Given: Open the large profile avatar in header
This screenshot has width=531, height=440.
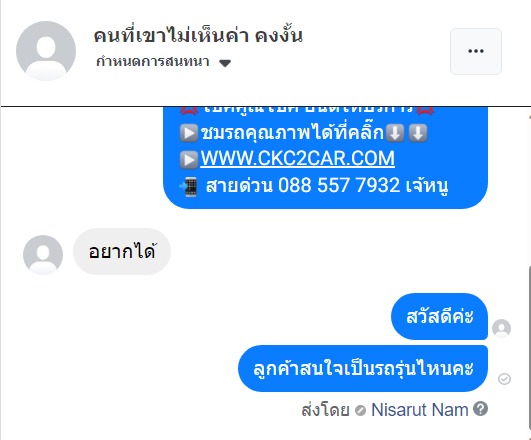Looking at the screenshot, I should click(x=46, y=51).
